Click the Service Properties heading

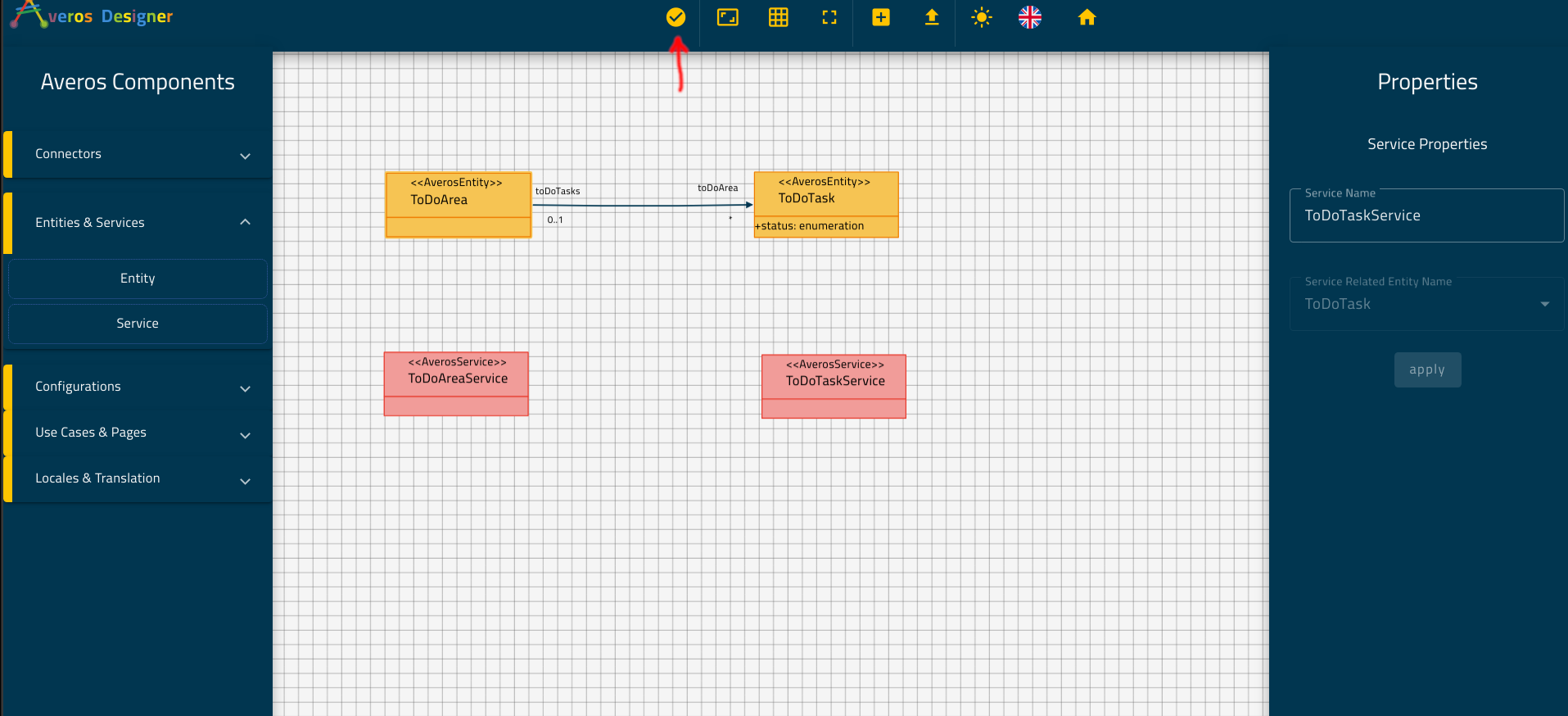coord(1427,144)
